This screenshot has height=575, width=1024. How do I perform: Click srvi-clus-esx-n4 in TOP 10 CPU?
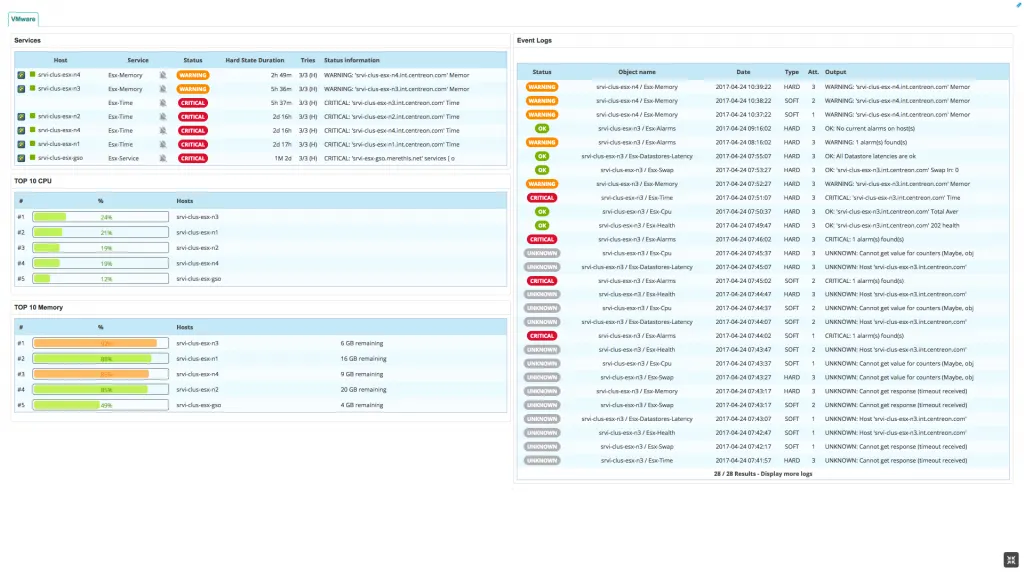[197, 263]
